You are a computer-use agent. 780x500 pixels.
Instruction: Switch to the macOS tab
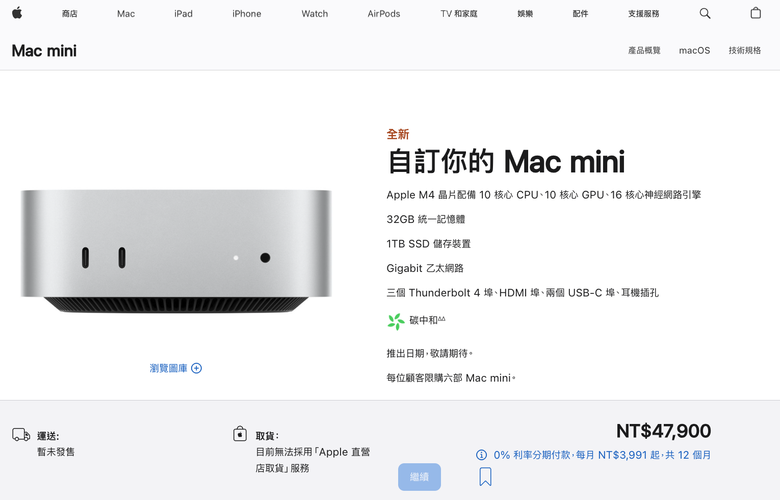[x=694, y=50]
